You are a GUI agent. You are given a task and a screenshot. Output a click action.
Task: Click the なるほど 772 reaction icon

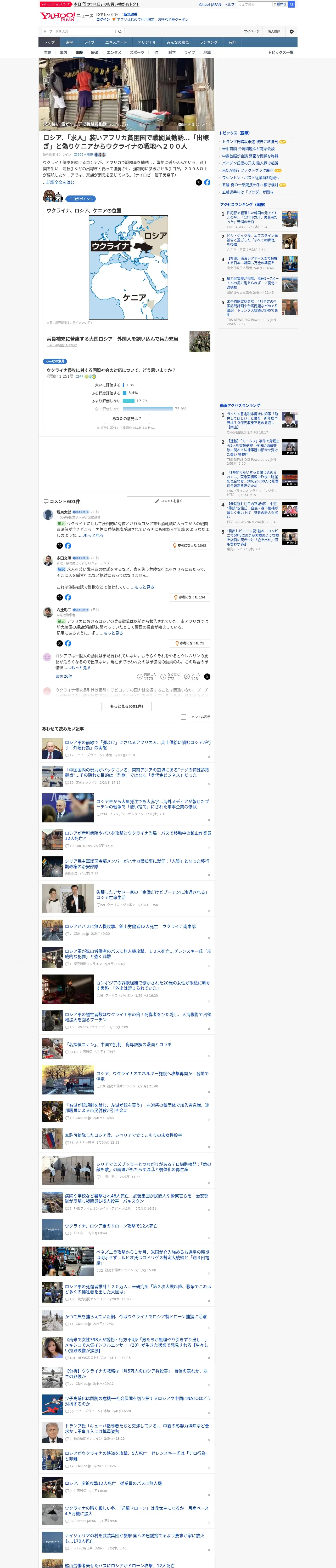[164, 676]
